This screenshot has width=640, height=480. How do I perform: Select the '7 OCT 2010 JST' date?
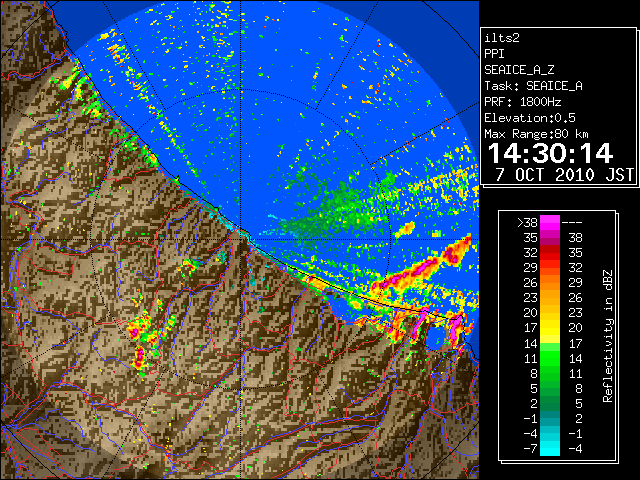point(565,175)
